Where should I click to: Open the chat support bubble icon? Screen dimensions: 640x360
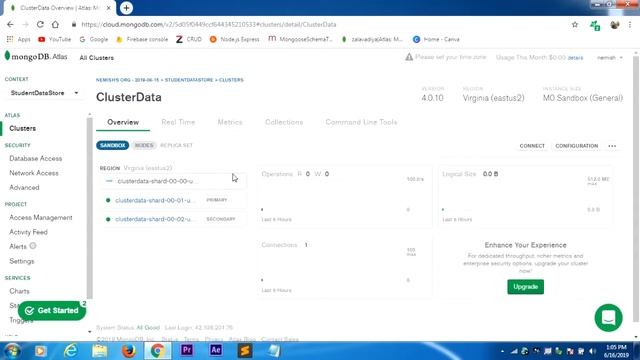coord(609,318)
